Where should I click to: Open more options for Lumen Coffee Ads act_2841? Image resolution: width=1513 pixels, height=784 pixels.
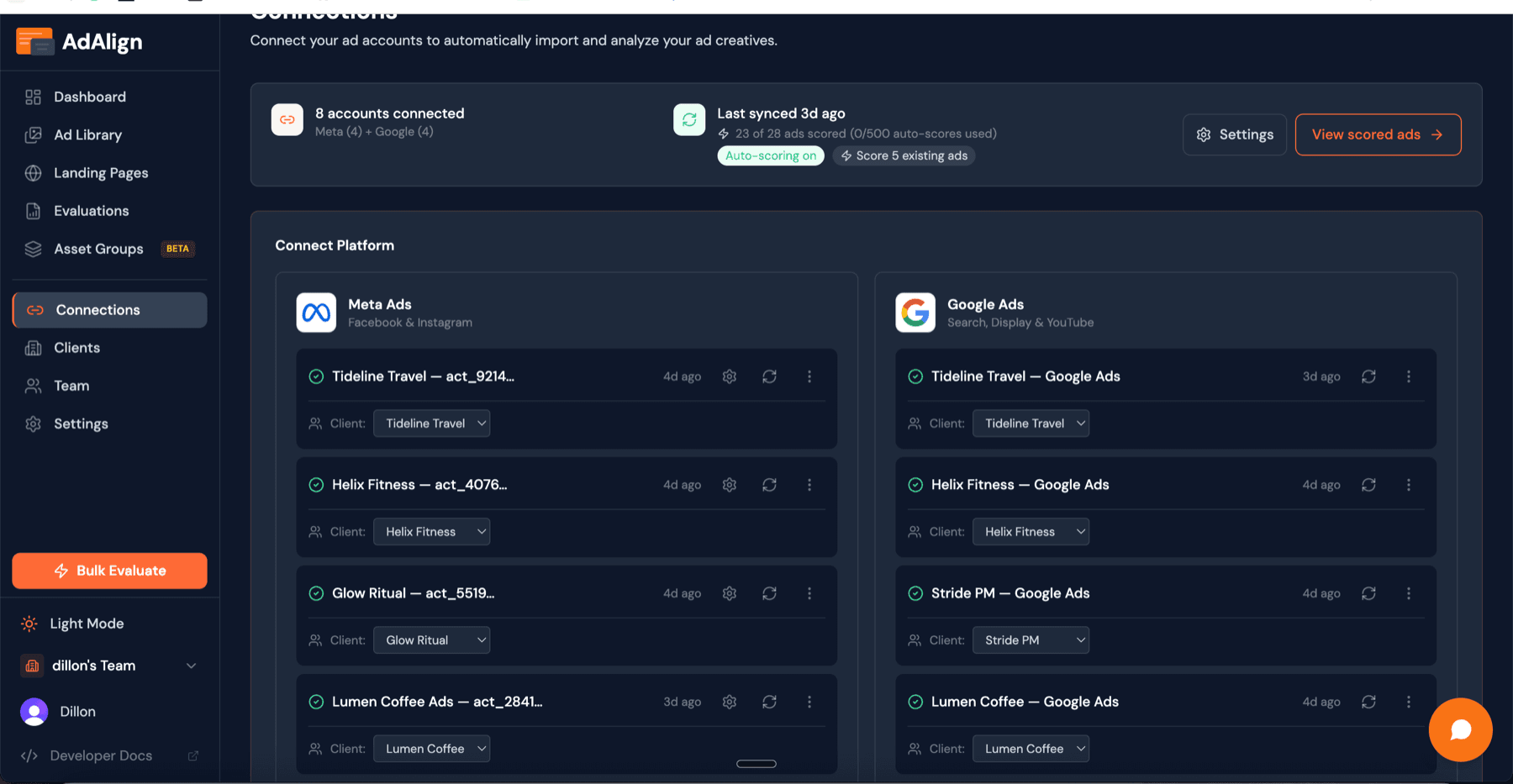[809, 702]
